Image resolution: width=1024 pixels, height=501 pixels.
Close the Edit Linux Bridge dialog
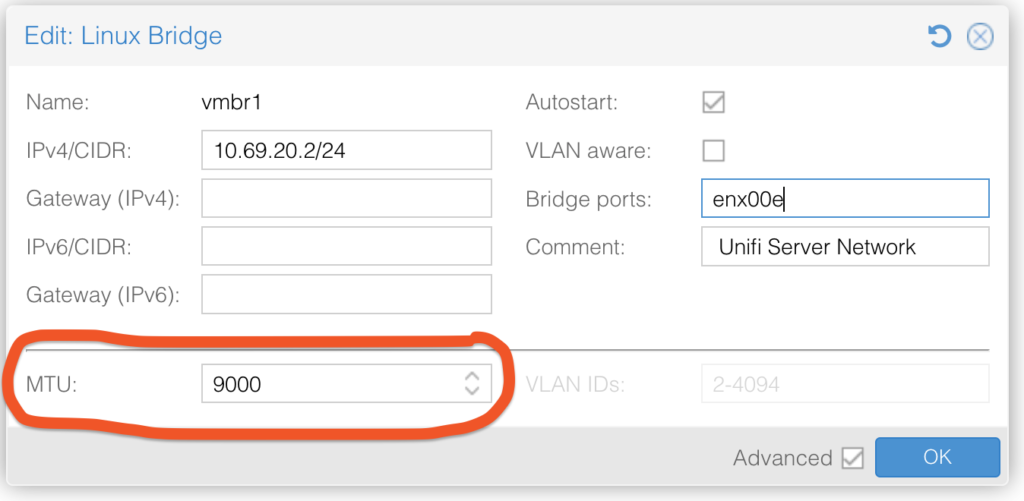coord(980,37)
